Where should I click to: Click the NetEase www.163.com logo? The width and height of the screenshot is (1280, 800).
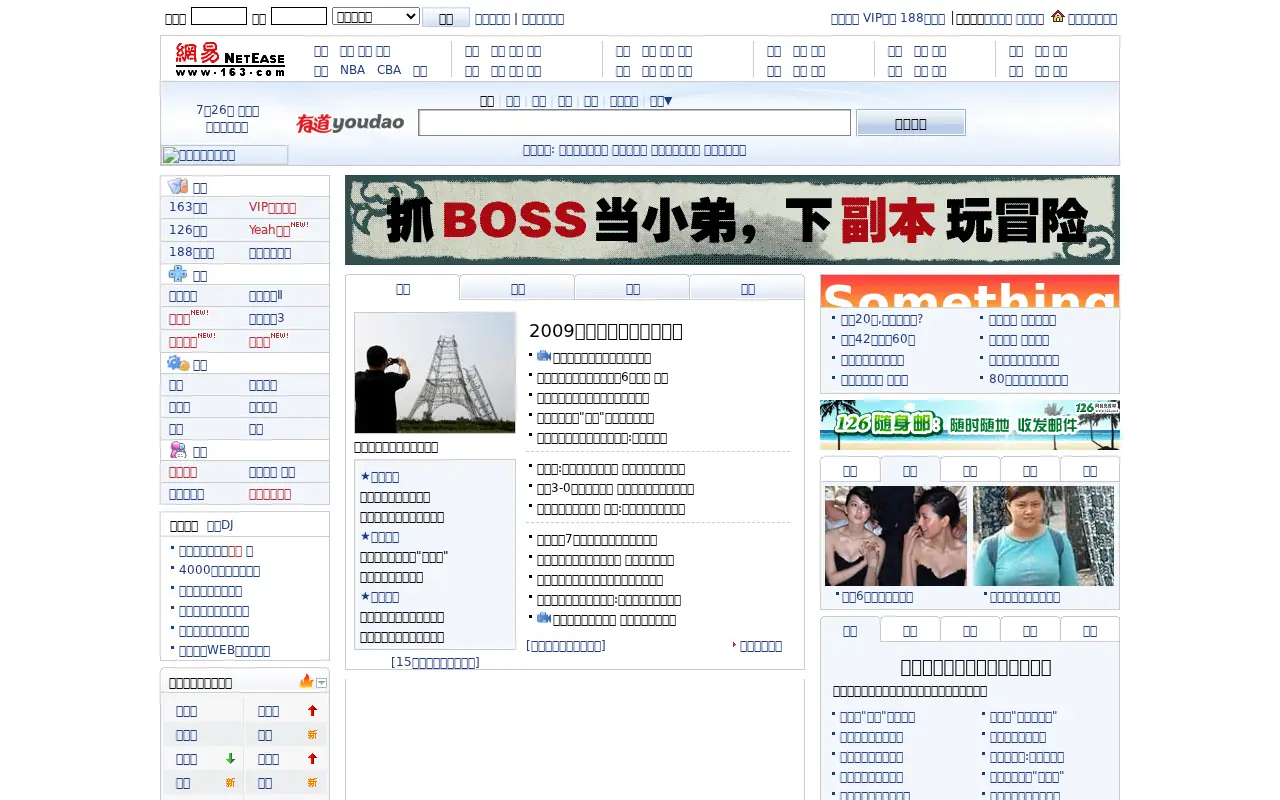pyautogui.click(x=230, y=59)
